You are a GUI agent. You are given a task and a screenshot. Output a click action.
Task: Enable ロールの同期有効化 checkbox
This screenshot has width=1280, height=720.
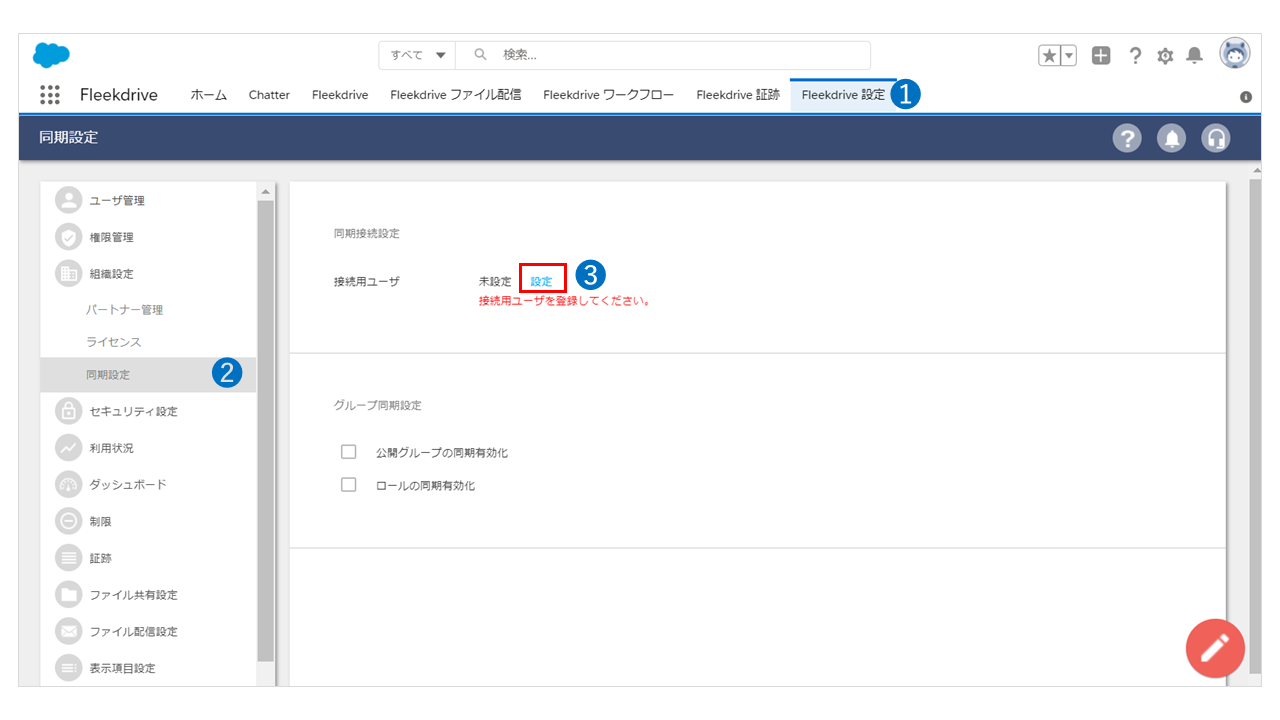349,485
